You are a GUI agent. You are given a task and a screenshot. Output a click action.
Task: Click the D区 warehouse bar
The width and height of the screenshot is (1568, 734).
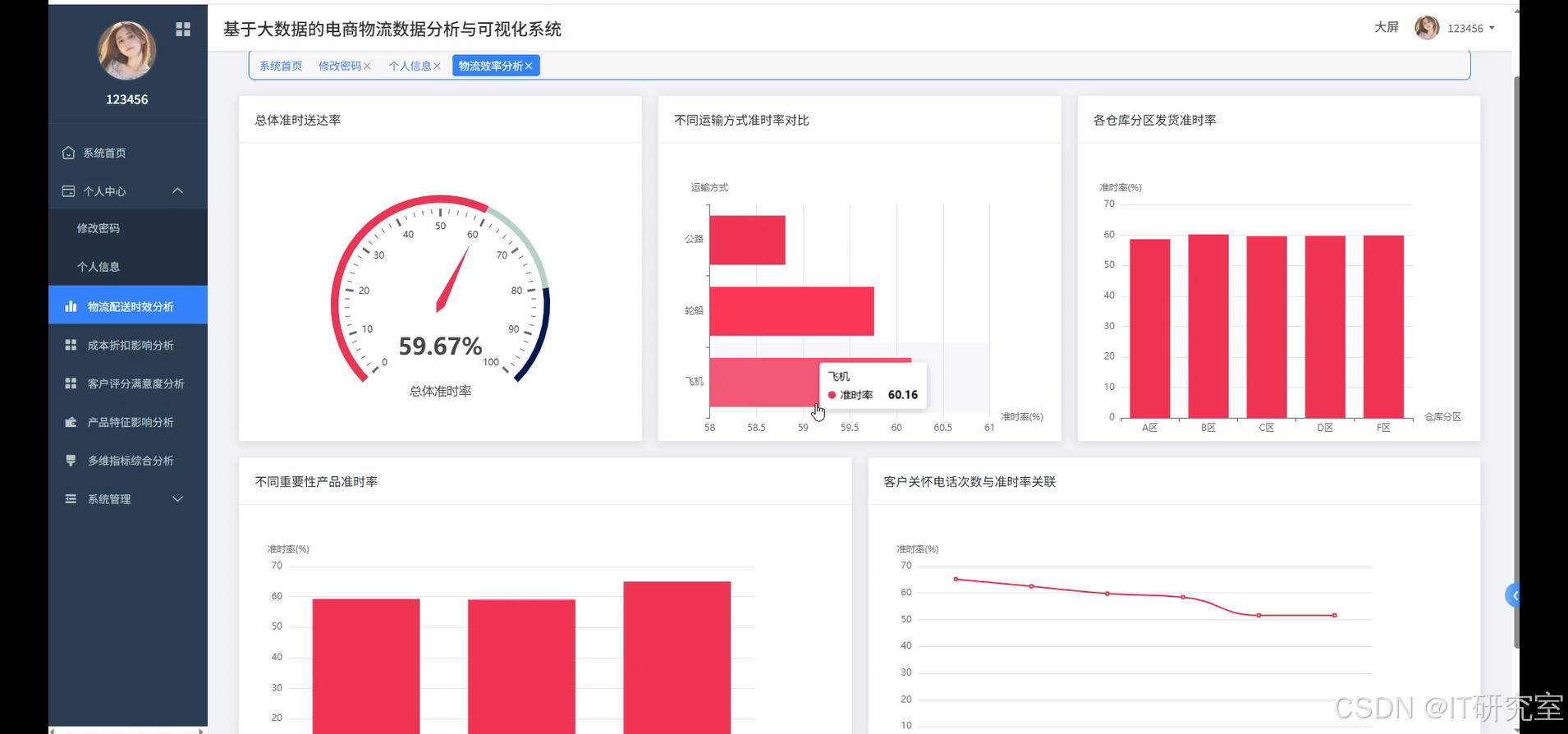1325,327
